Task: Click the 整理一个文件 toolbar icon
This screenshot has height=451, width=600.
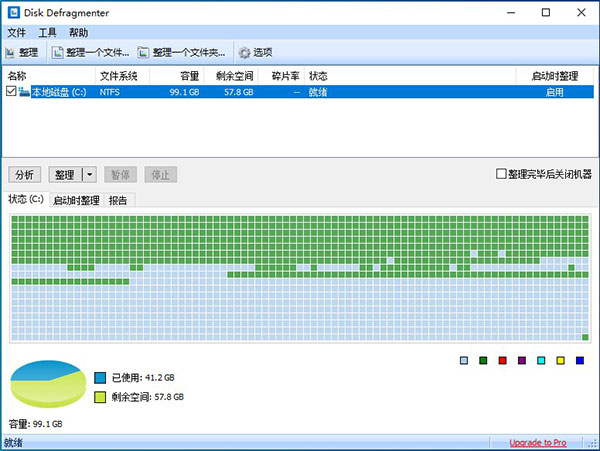Action: 58,52
